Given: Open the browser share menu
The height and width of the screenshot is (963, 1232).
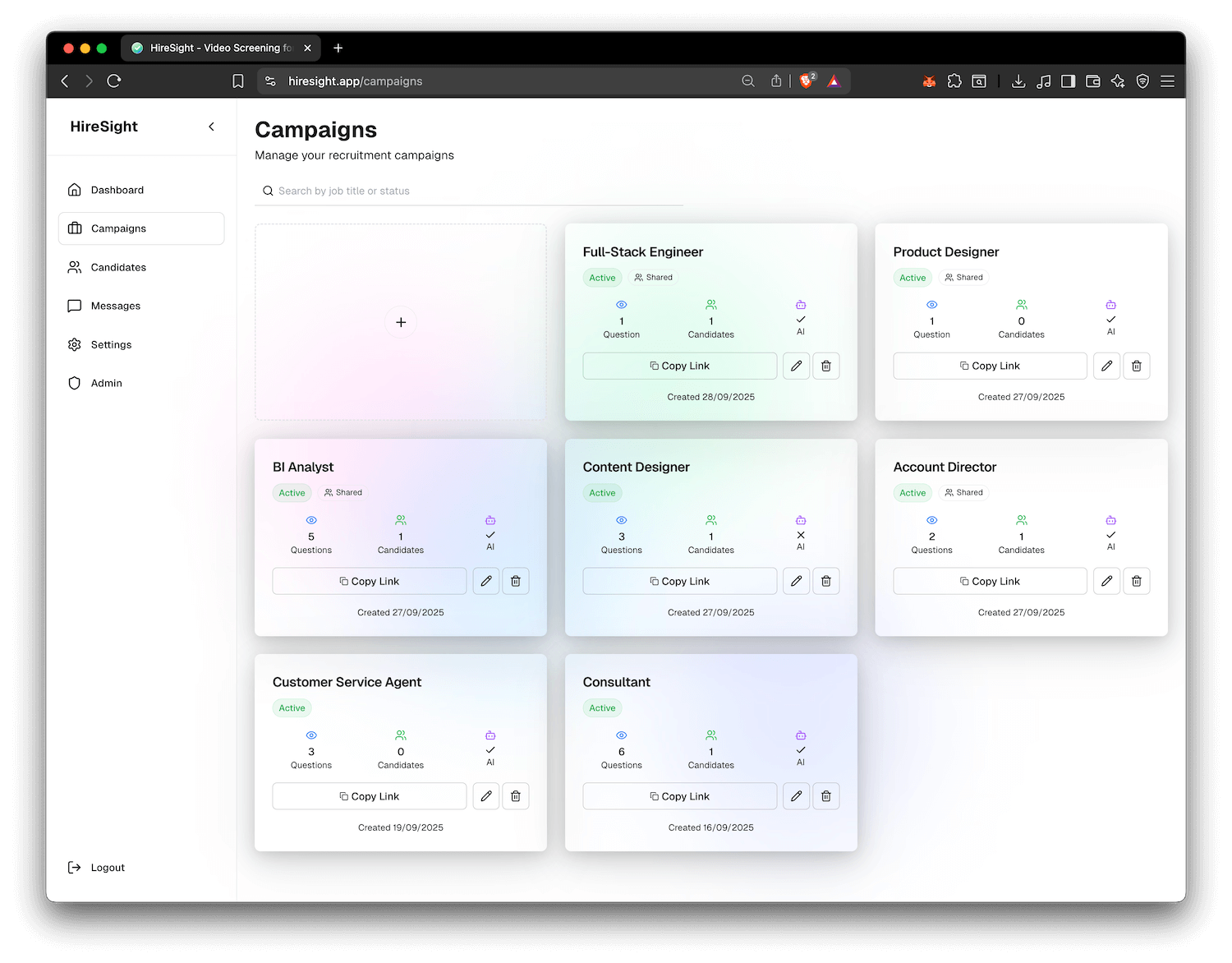Looking at the screenshot, I should click(x=776, y=81).
